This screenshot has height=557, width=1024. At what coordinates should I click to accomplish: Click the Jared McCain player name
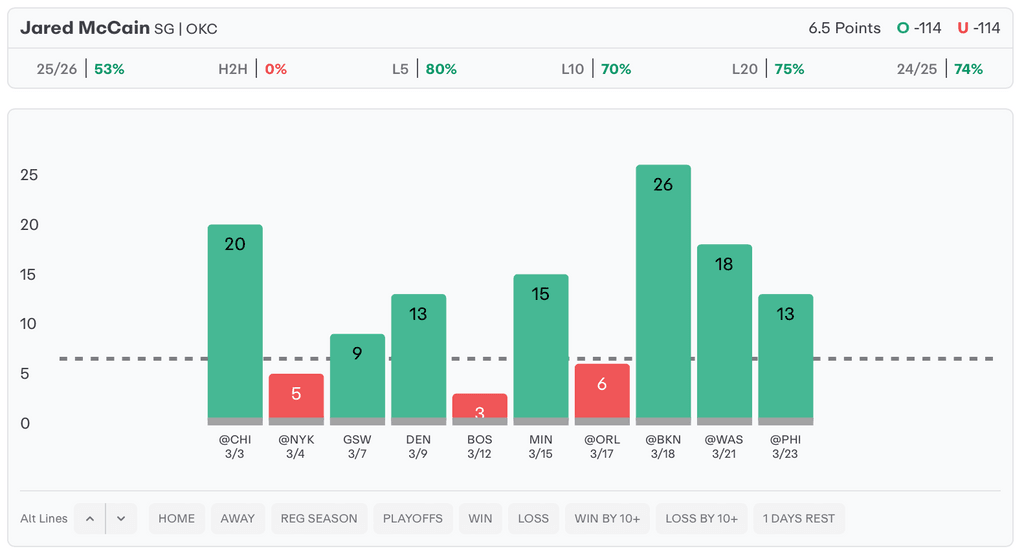[85, 28]
